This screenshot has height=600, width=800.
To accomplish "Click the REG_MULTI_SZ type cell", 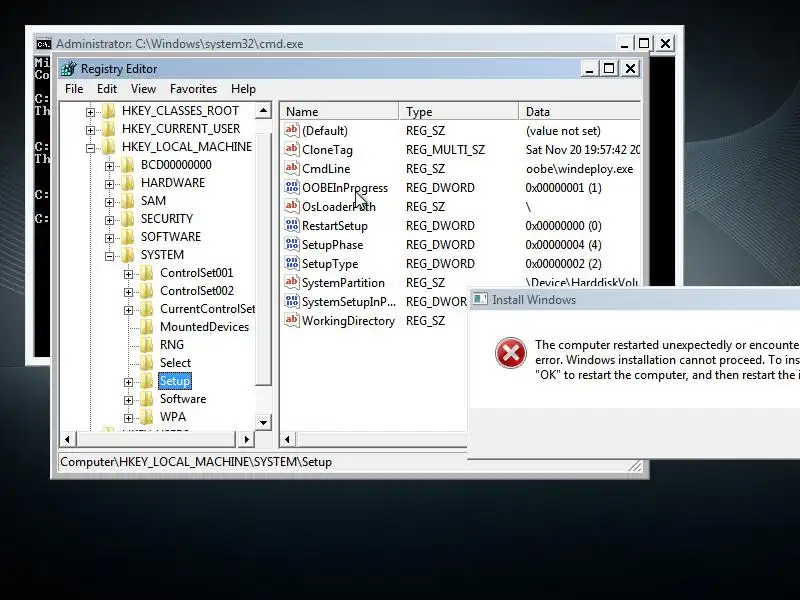I will tap(445, 149).
